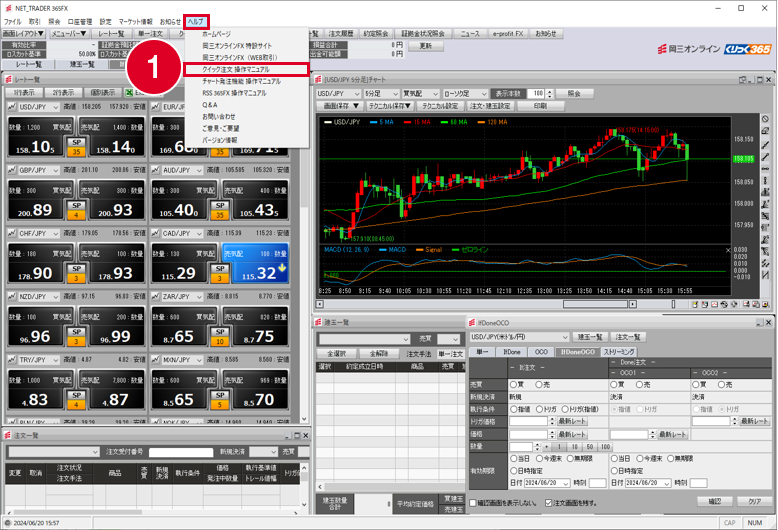Click the テクニカル設定 button
This screenshot has width=778, height=530.
click(x=441, y=106)
